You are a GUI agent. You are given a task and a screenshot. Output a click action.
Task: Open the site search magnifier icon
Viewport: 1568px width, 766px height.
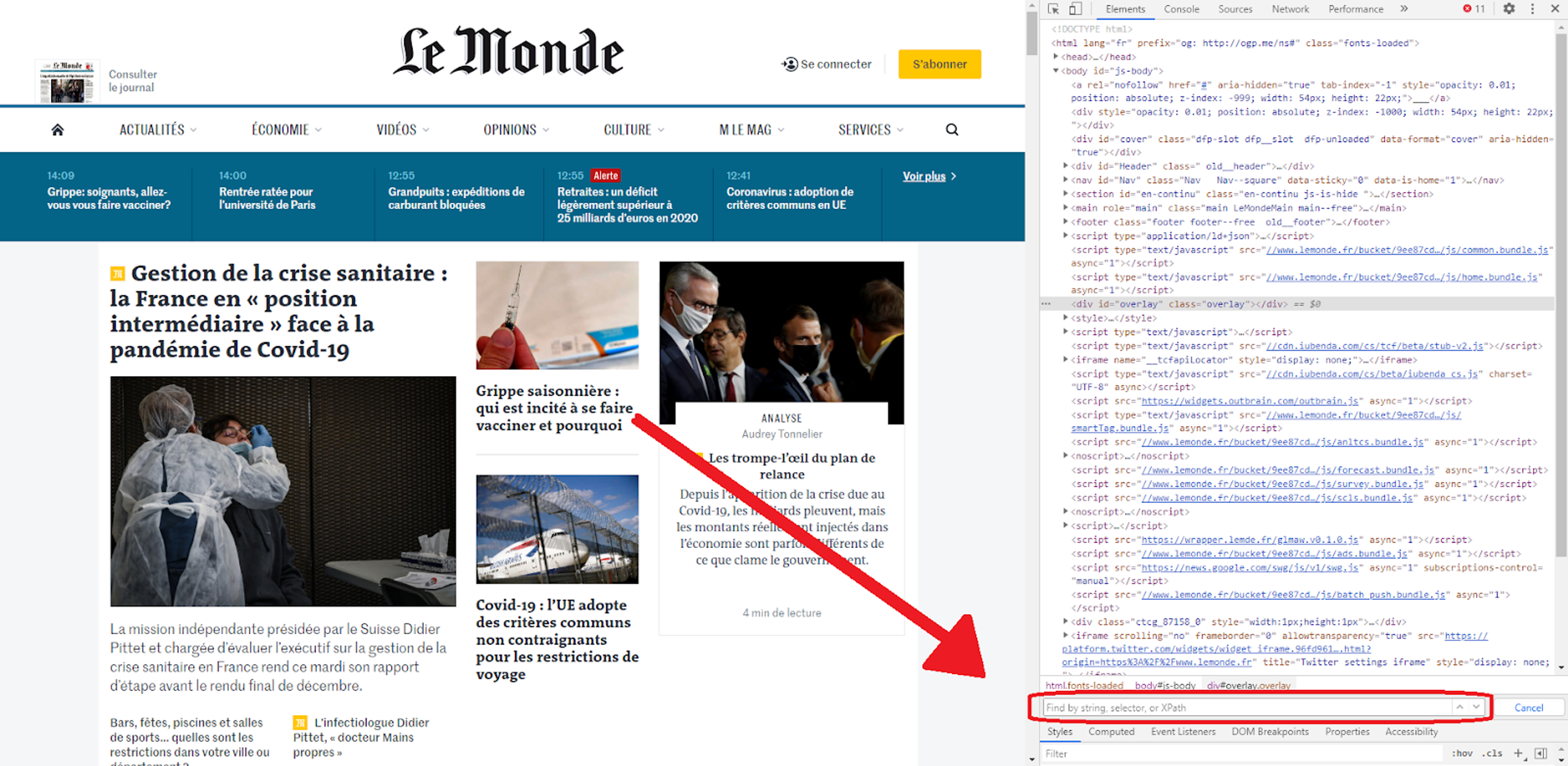(952, 130)
